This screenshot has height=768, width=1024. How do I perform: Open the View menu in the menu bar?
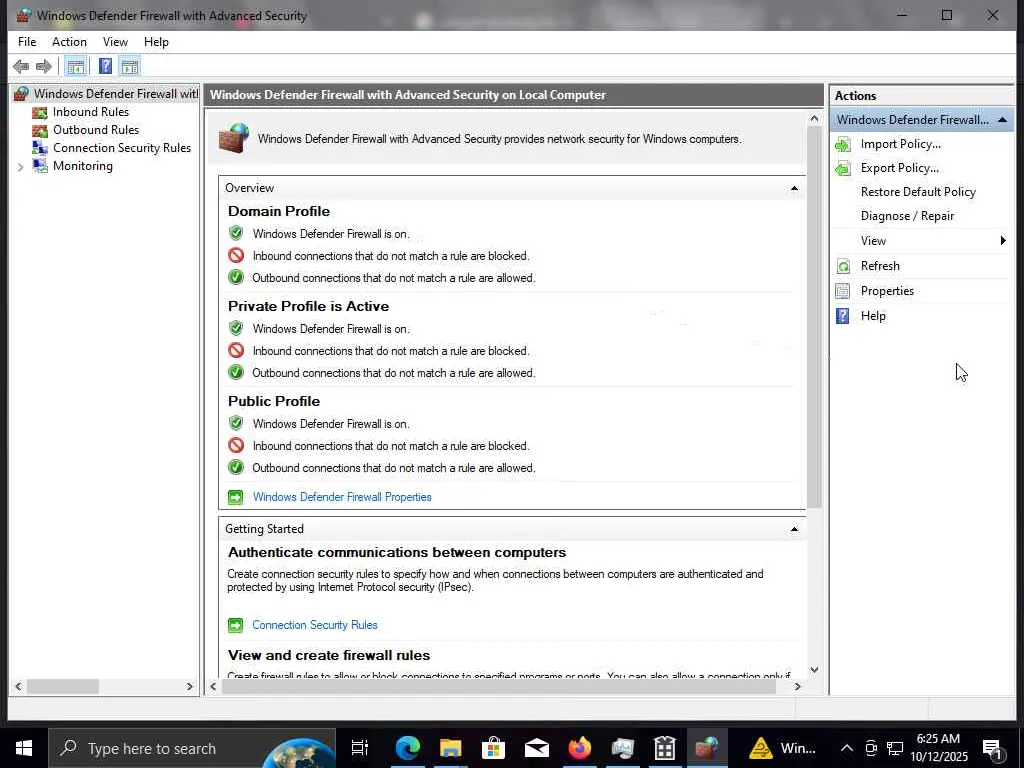click(115, 42)
